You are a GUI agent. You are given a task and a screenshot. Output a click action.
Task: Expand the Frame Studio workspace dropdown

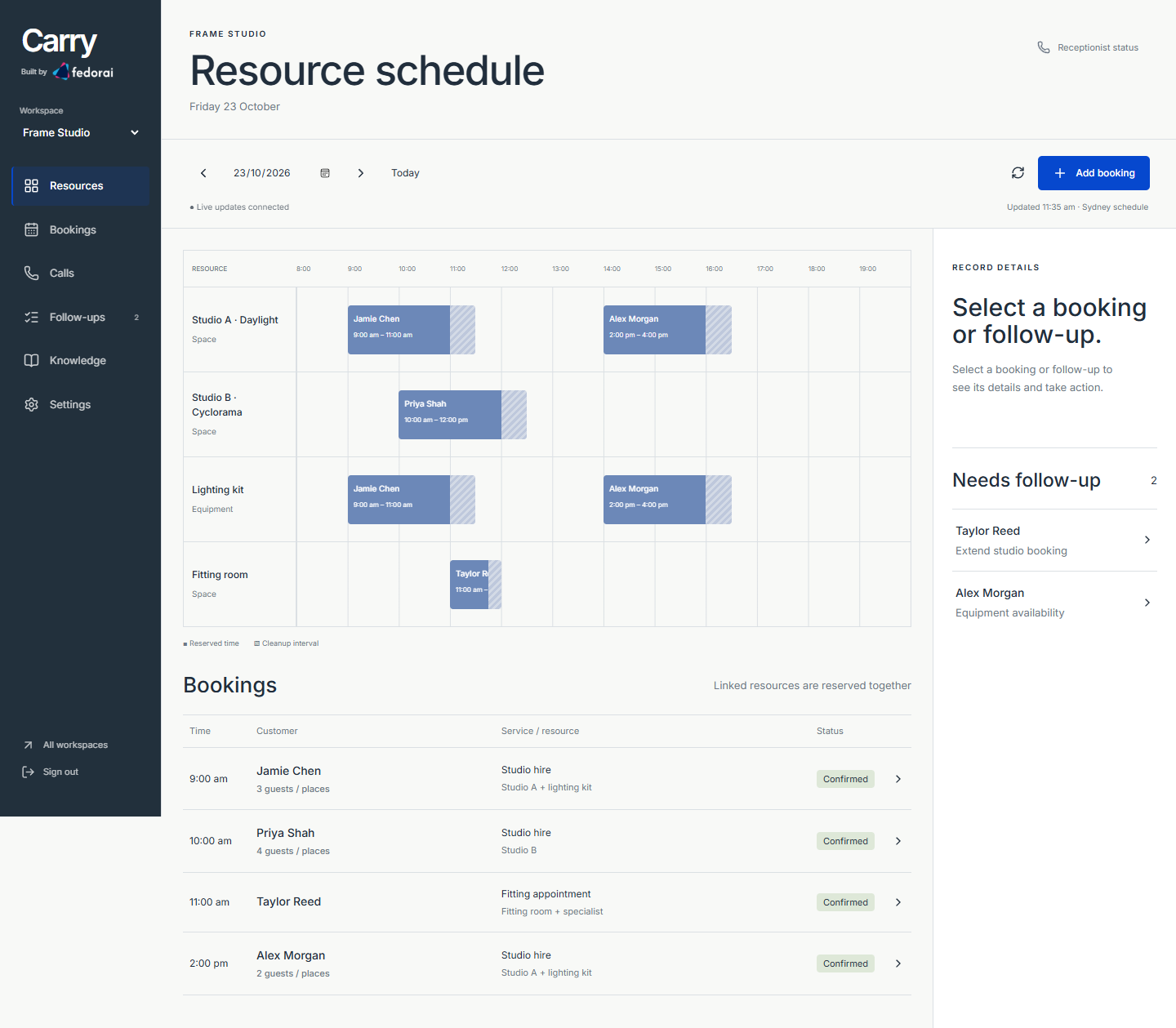(x=80, y=132)
